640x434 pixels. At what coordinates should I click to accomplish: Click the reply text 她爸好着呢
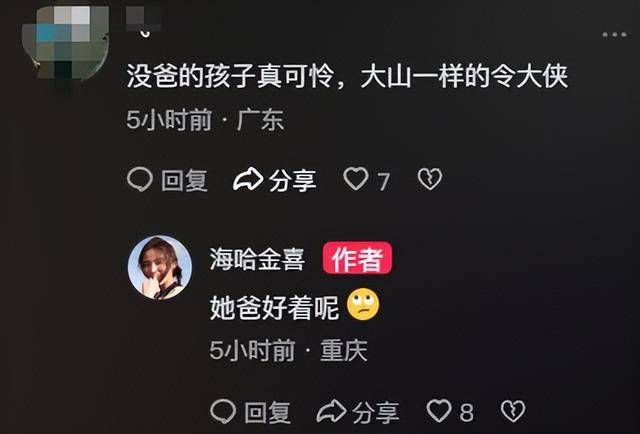[274, 308]
